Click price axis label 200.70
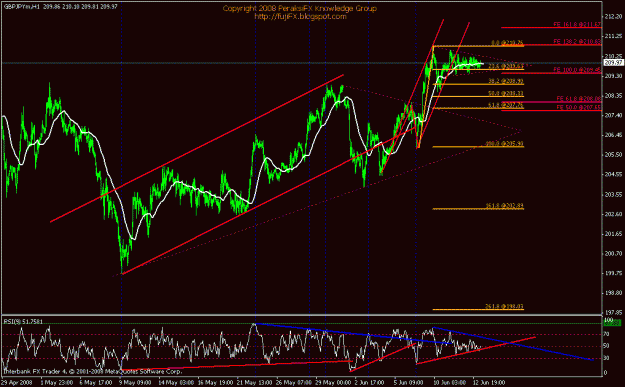625x387 pixels. click(614, 253)
